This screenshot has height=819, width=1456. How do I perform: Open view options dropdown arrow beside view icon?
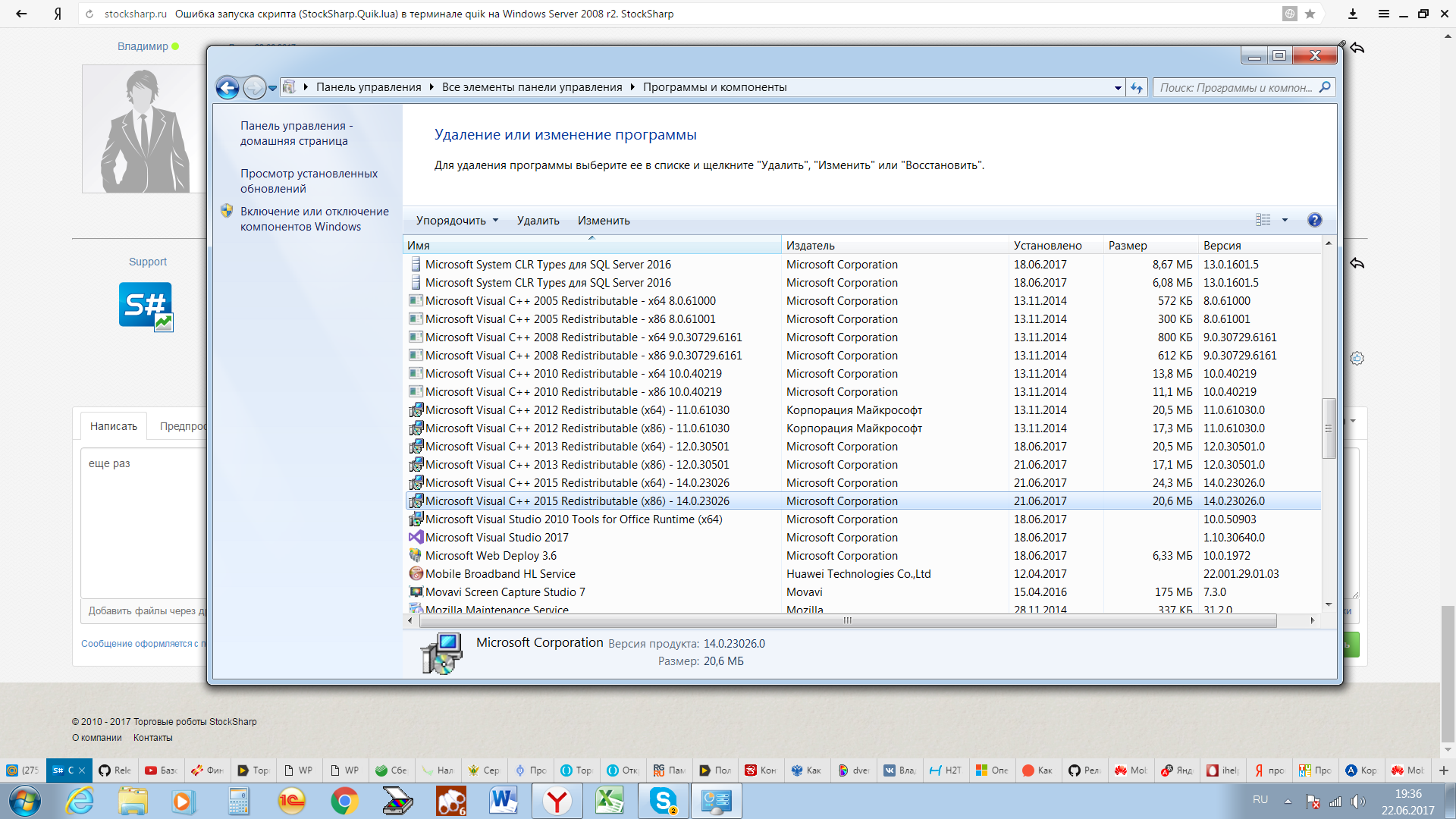(1285, 220)
